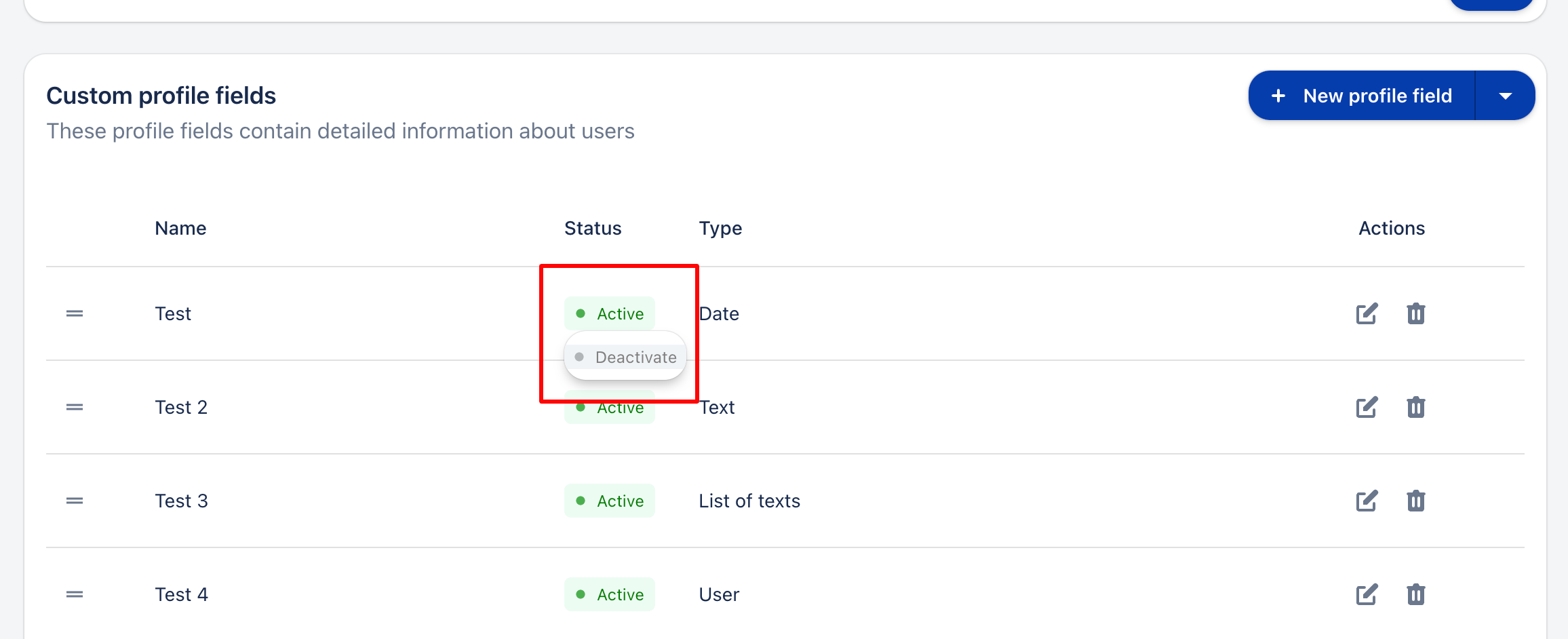
Task: Click the partially visible blue button top right
Action: pyautogui.click(x=1490, y=5)
